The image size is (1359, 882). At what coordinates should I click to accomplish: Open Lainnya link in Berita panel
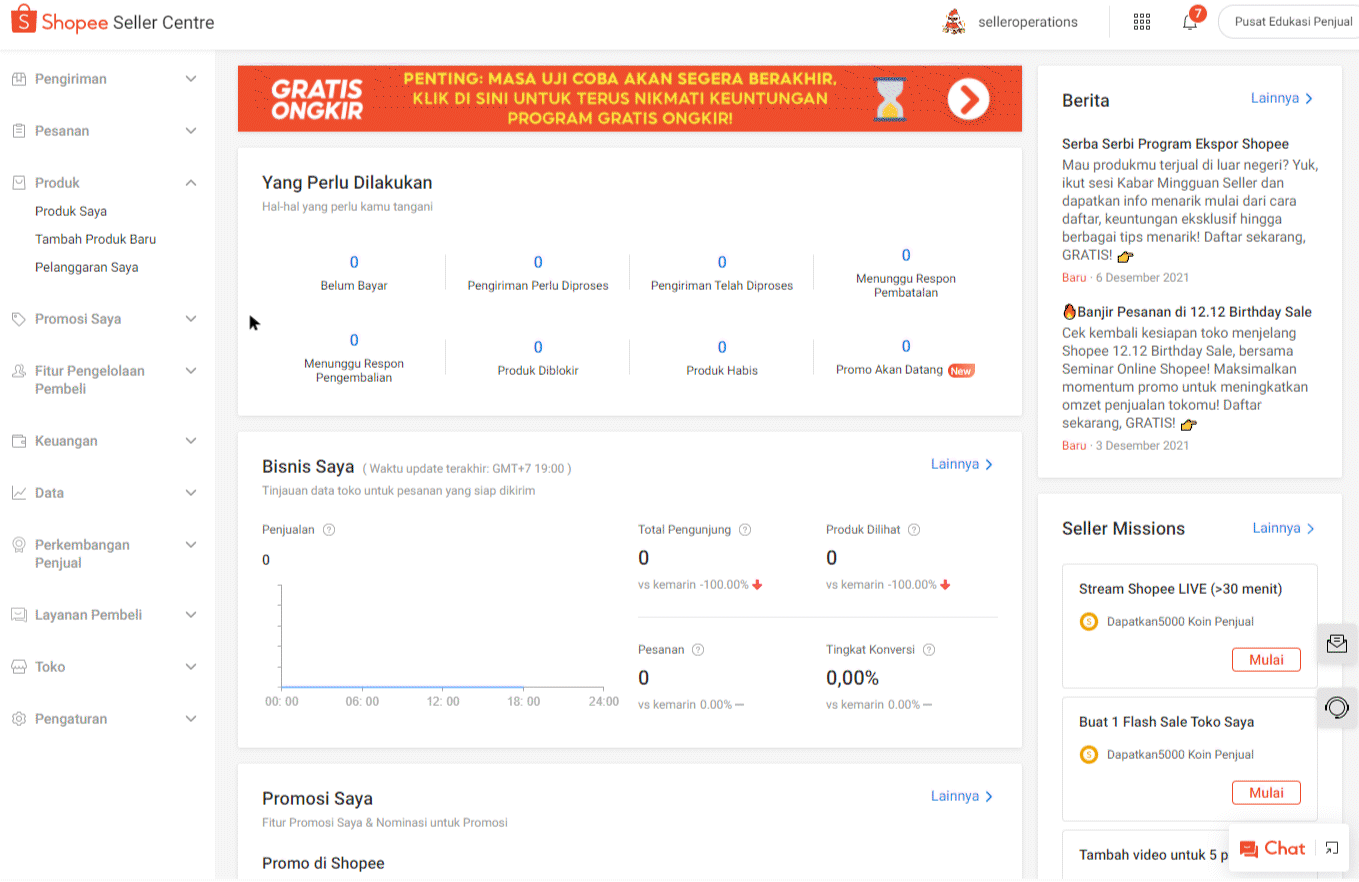[1281, 98]
